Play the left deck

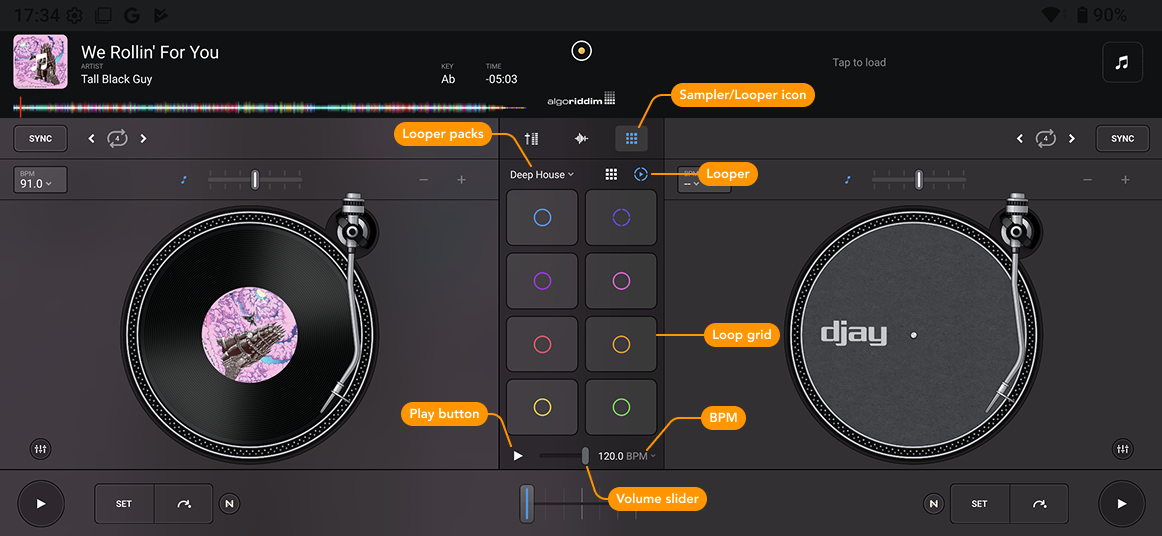pyautogui.click(x=41, y=504)
